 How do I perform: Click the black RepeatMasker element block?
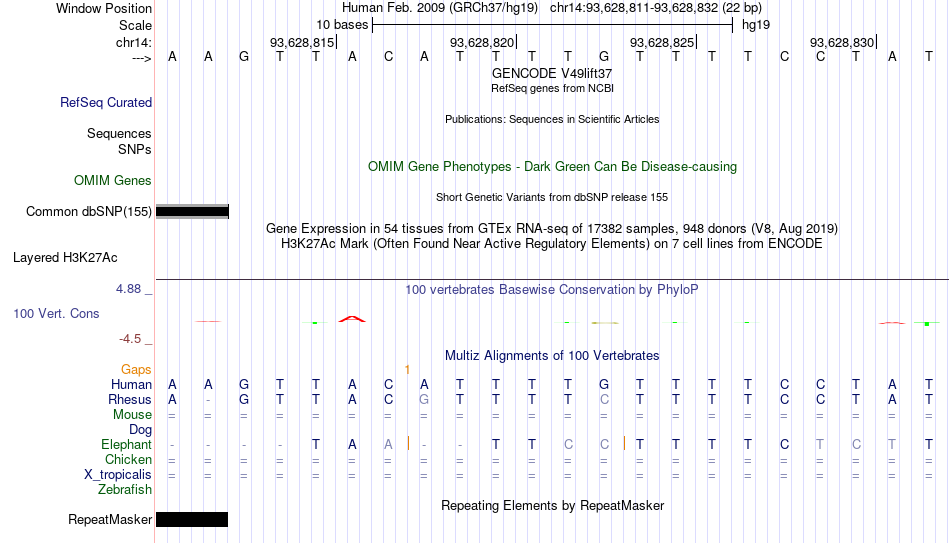[192, 519]
